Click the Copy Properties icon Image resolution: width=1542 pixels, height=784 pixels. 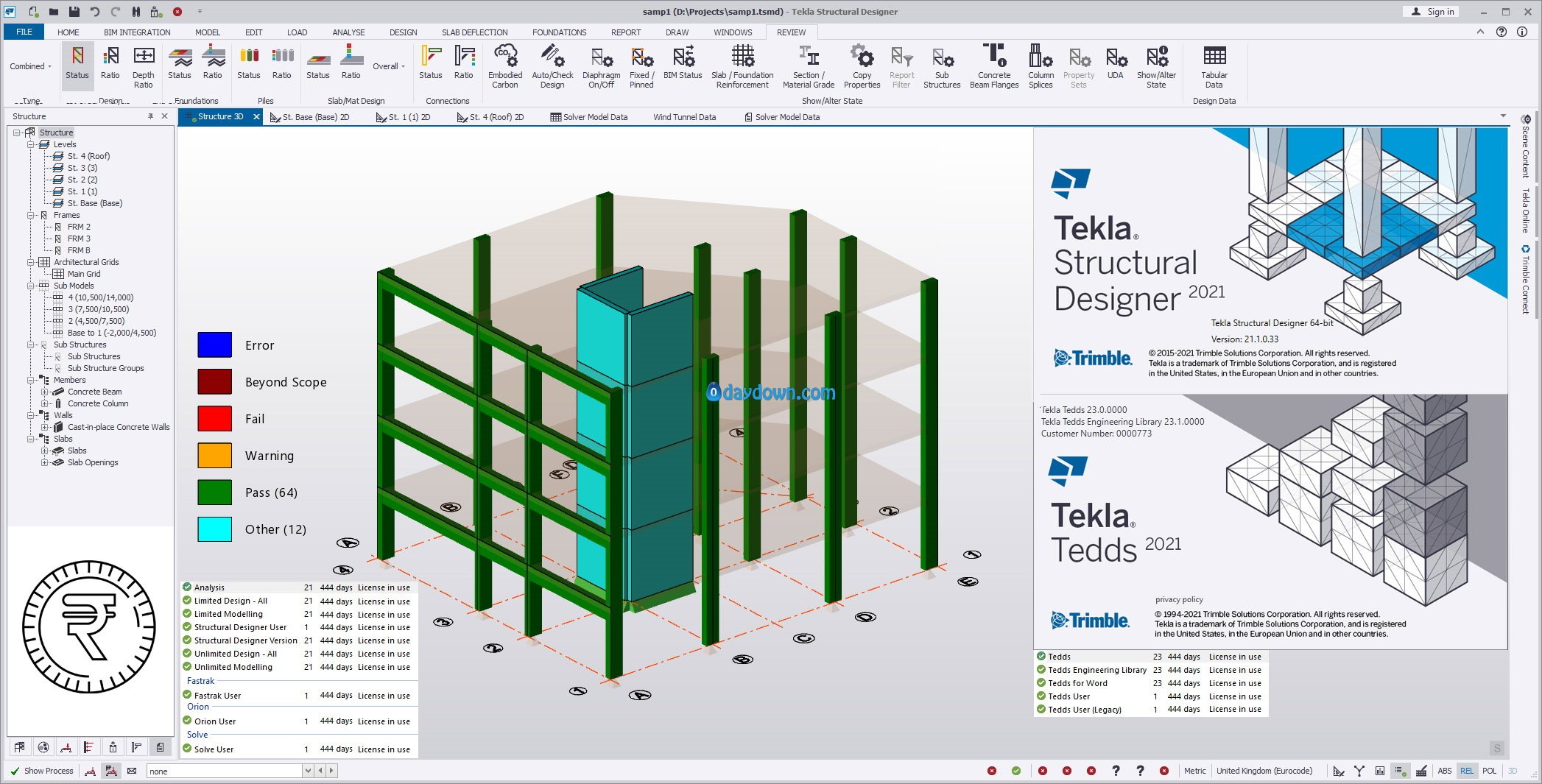862,66
